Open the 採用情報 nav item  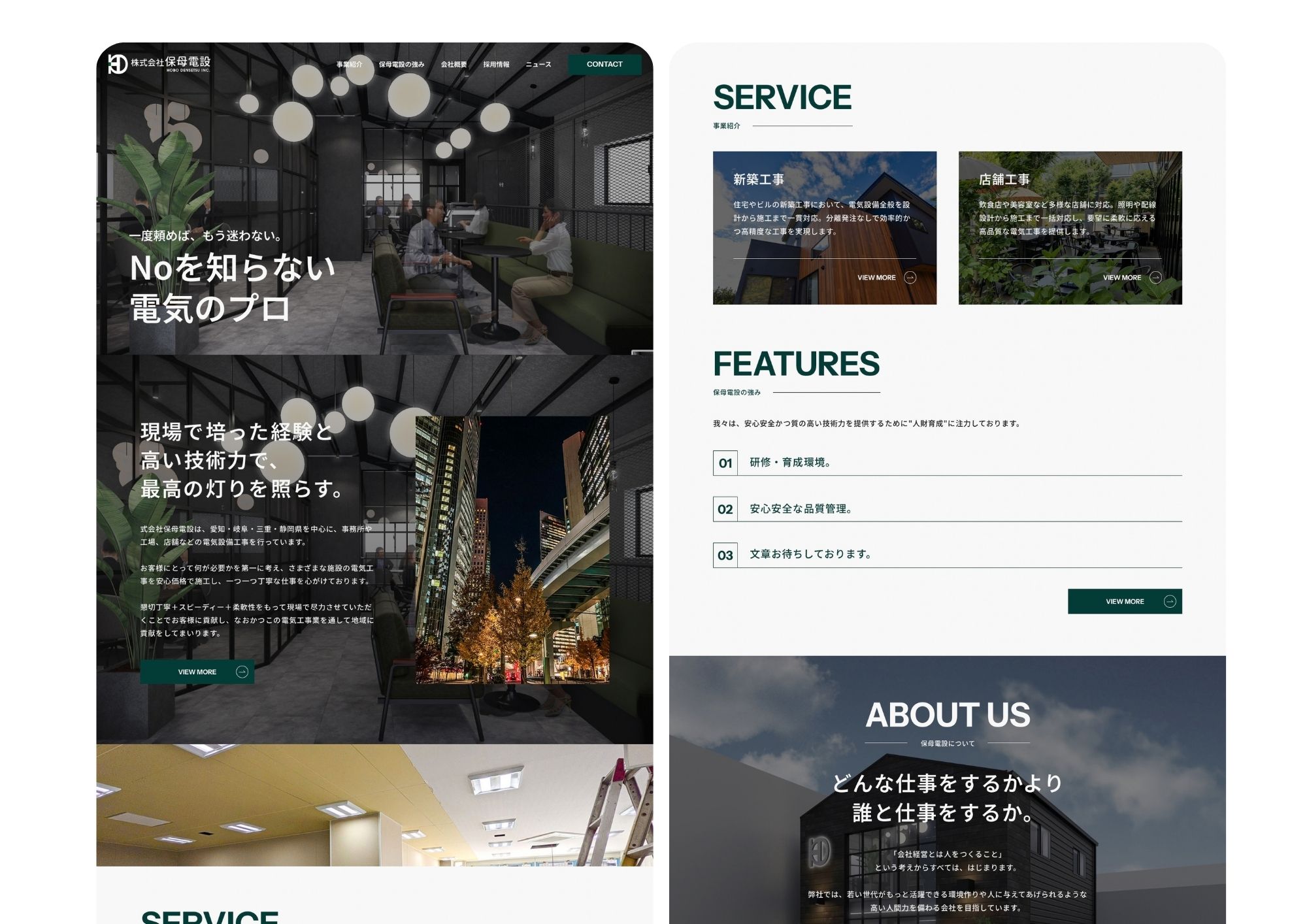click(x=496, y=64)
